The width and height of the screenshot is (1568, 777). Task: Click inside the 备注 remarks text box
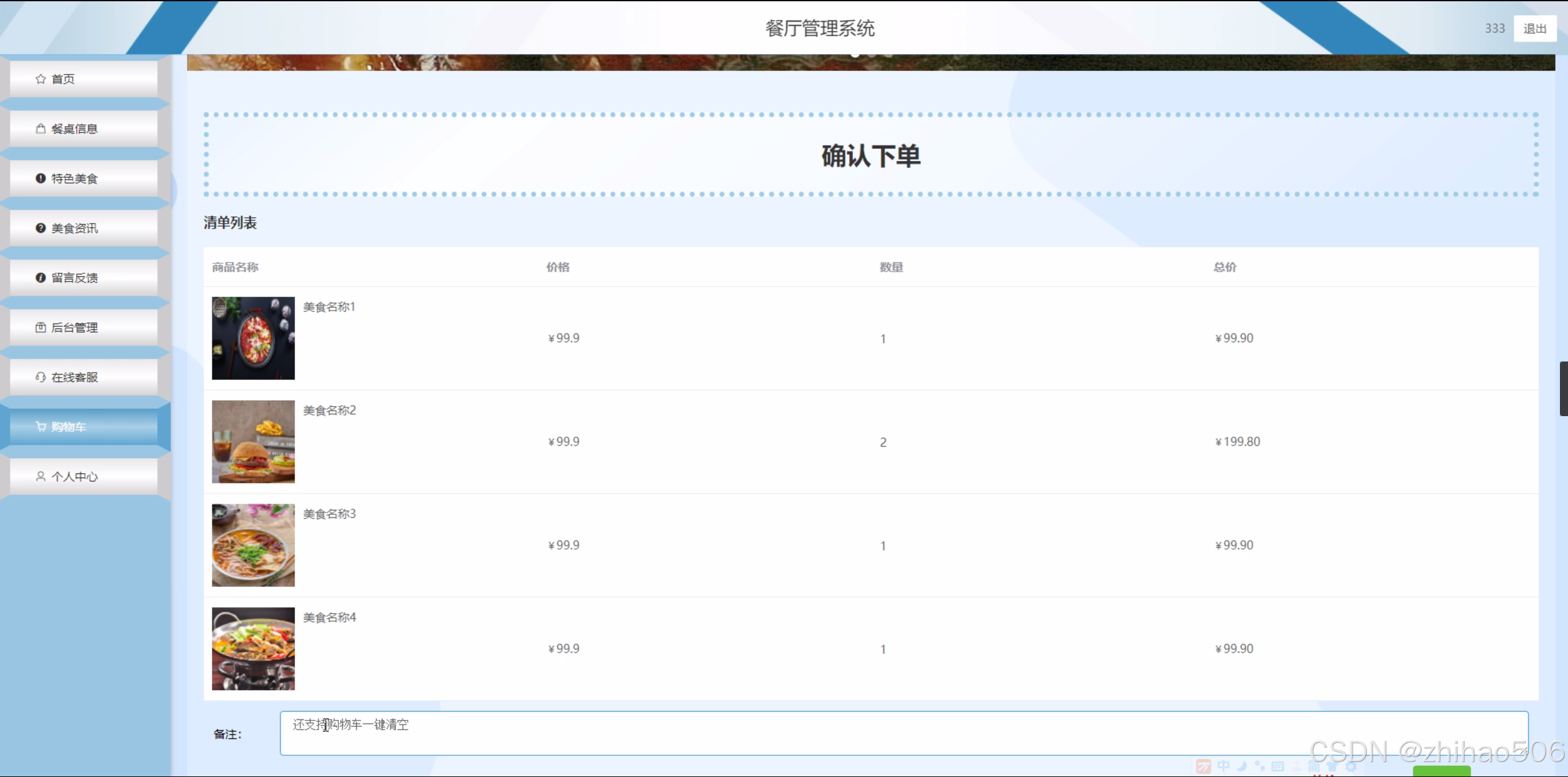[x=904, y=734]
